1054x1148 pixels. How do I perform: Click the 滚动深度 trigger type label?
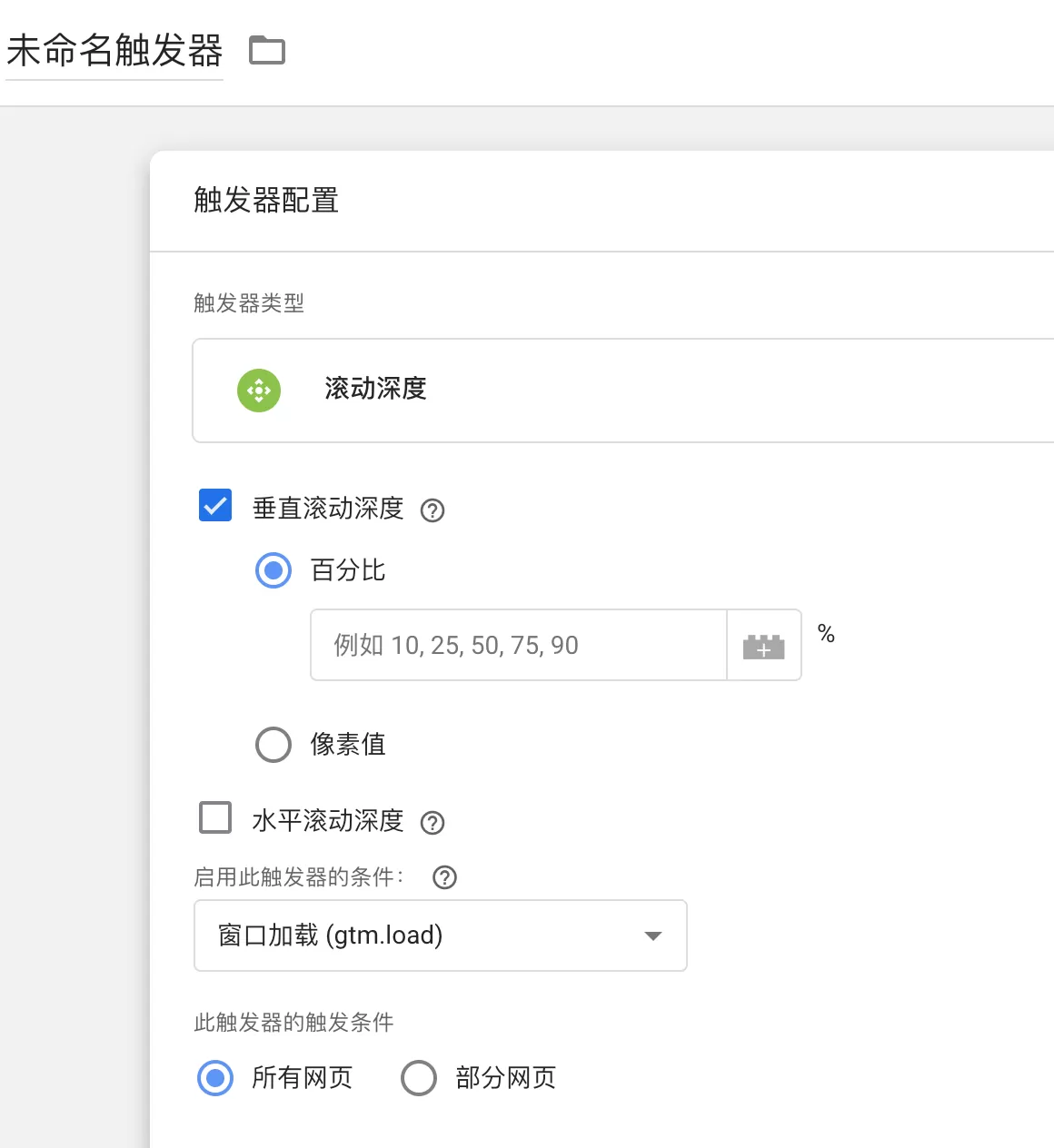click(375, 390)
